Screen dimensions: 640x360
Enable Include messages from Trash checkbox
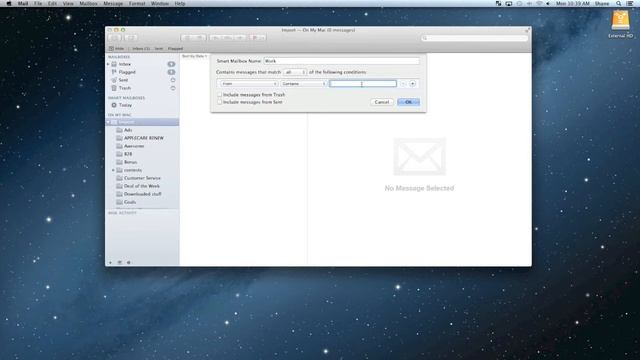(220, 95)
